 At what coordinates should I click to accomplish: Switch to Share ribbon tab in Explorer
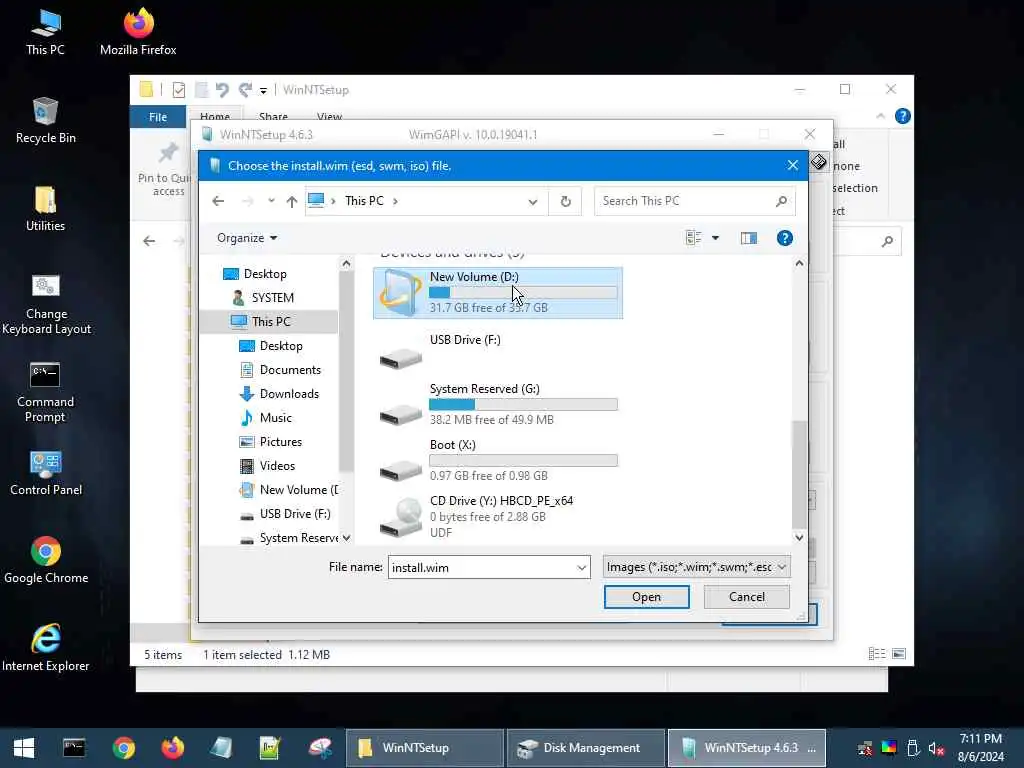tap(273, 116)
